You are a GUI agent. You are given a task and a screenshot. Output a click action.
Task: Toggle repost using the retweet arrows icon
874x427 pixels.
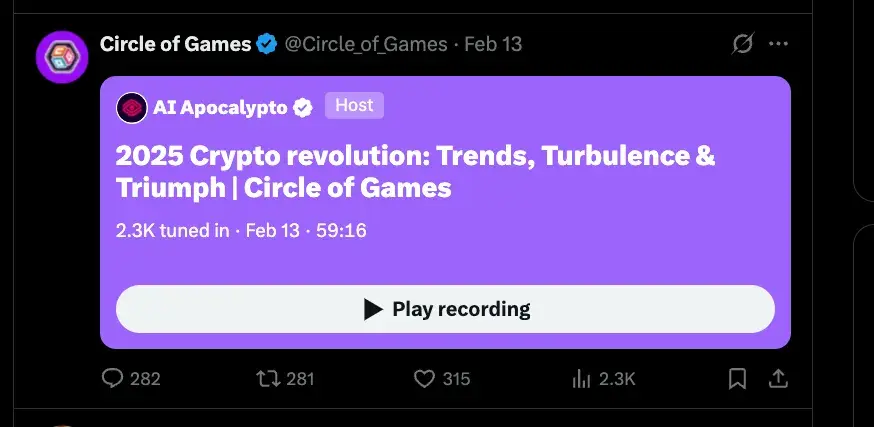[x=269, y=379]
